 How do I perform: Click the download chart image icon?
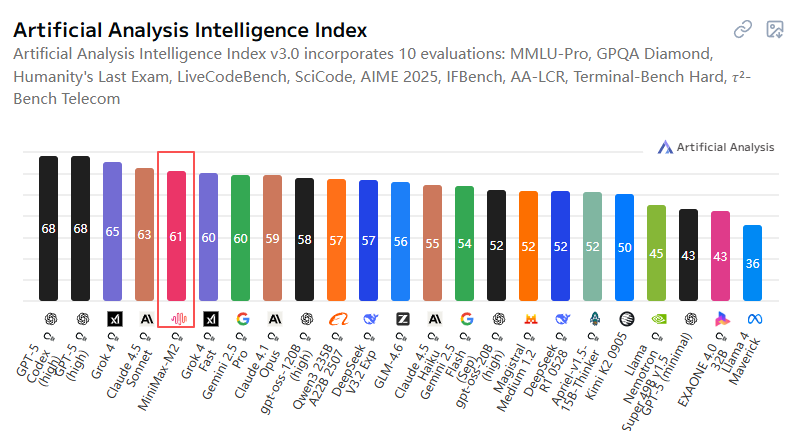pyautogui.click(x=774, y=30)
